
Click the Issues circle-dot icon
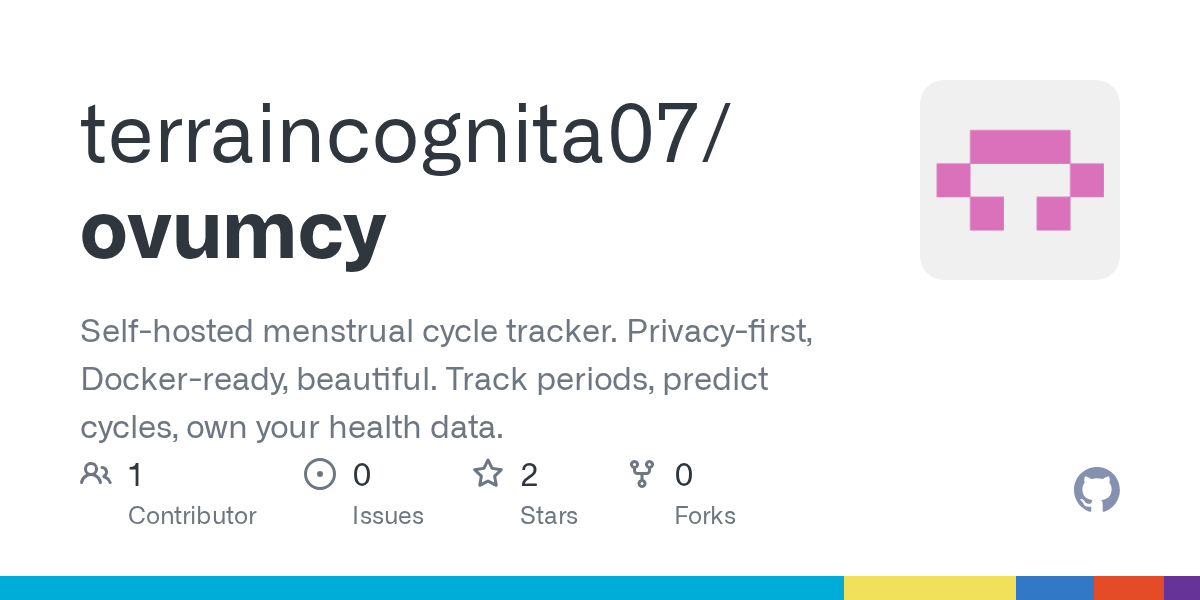point(319,474)
